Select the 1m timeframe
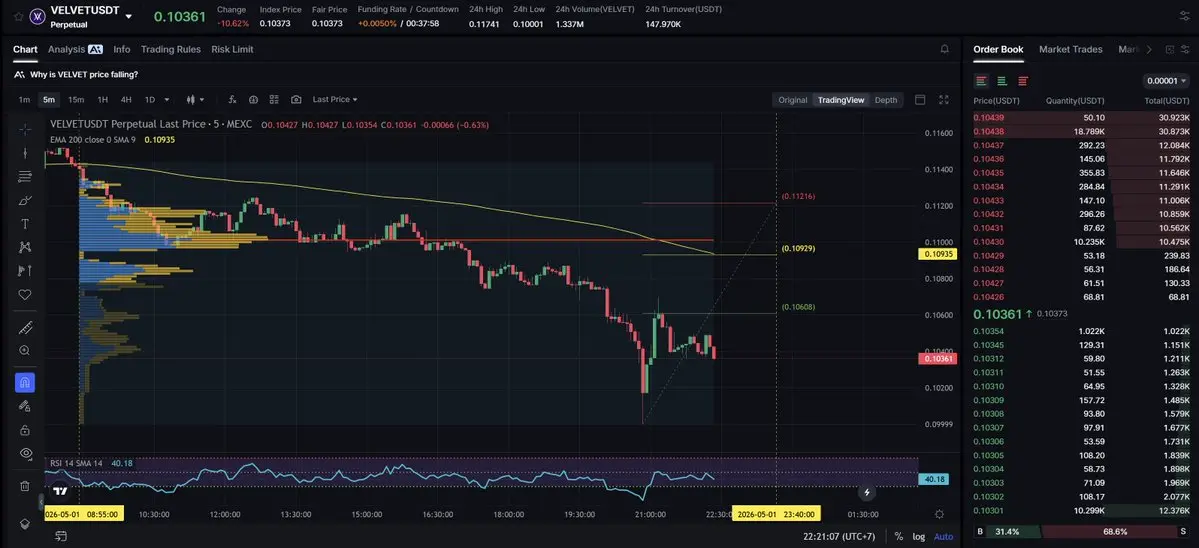The height and width of the screenshot is (548, 1199). point(24,99)
